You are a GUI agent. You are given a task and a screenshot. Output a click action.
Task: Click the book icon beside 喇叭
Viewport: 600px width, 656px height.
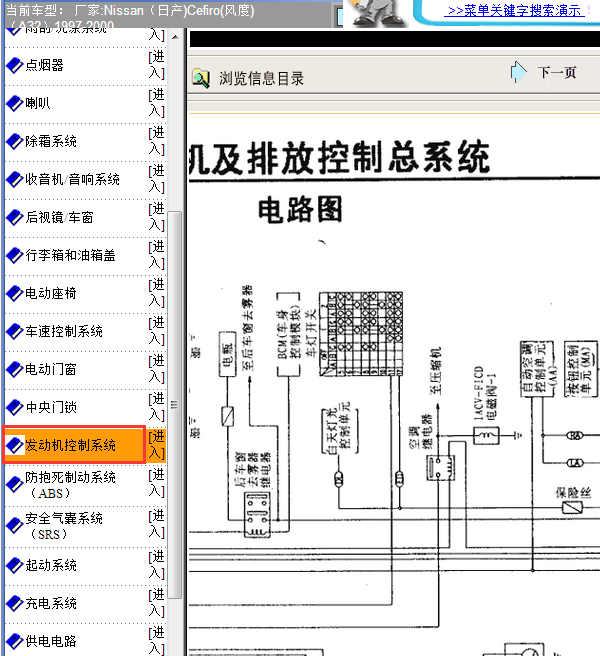click(15, 104)
